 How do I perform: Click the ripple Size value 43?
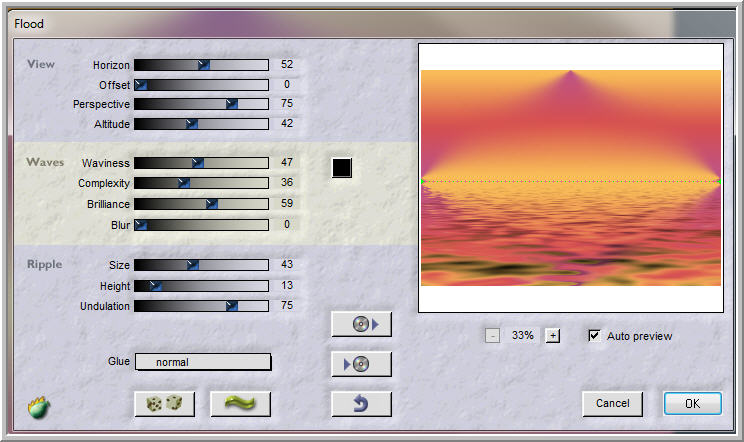pyautogui.click(x=287, y=264)
